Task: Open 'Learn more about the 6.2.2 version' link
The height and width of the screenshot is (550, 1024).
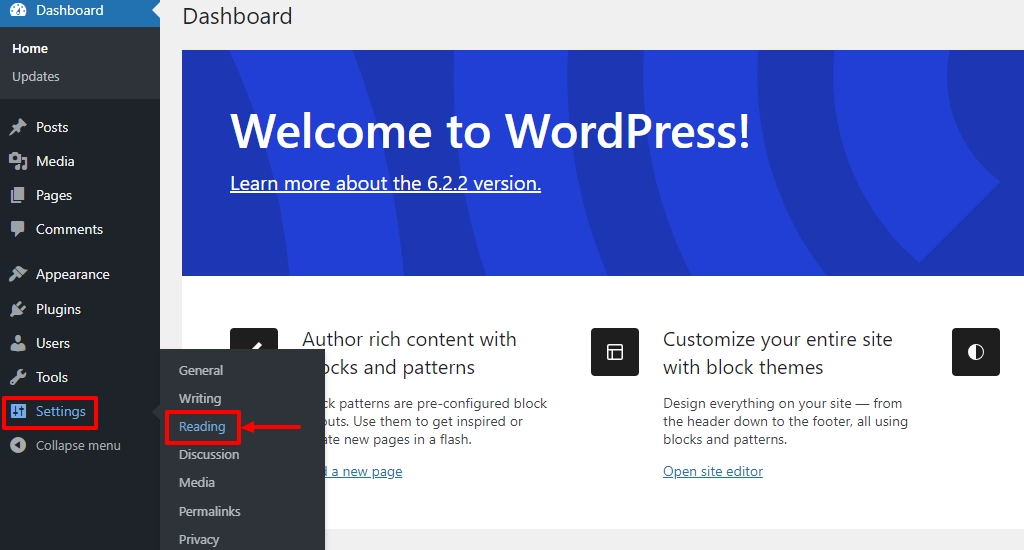Action: click(x=385, y=183)
